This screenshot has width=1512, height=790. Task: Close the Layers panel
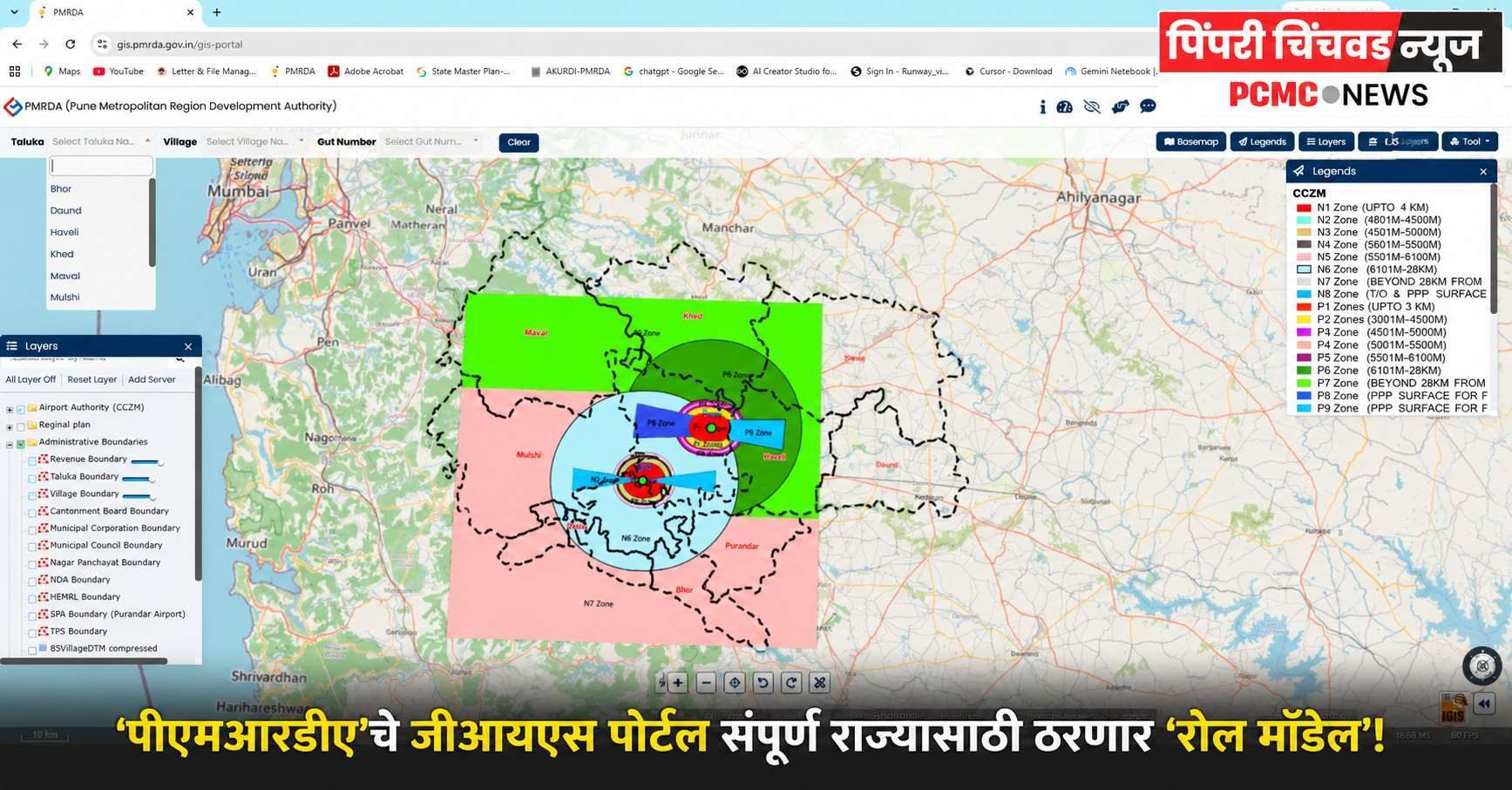188,346
